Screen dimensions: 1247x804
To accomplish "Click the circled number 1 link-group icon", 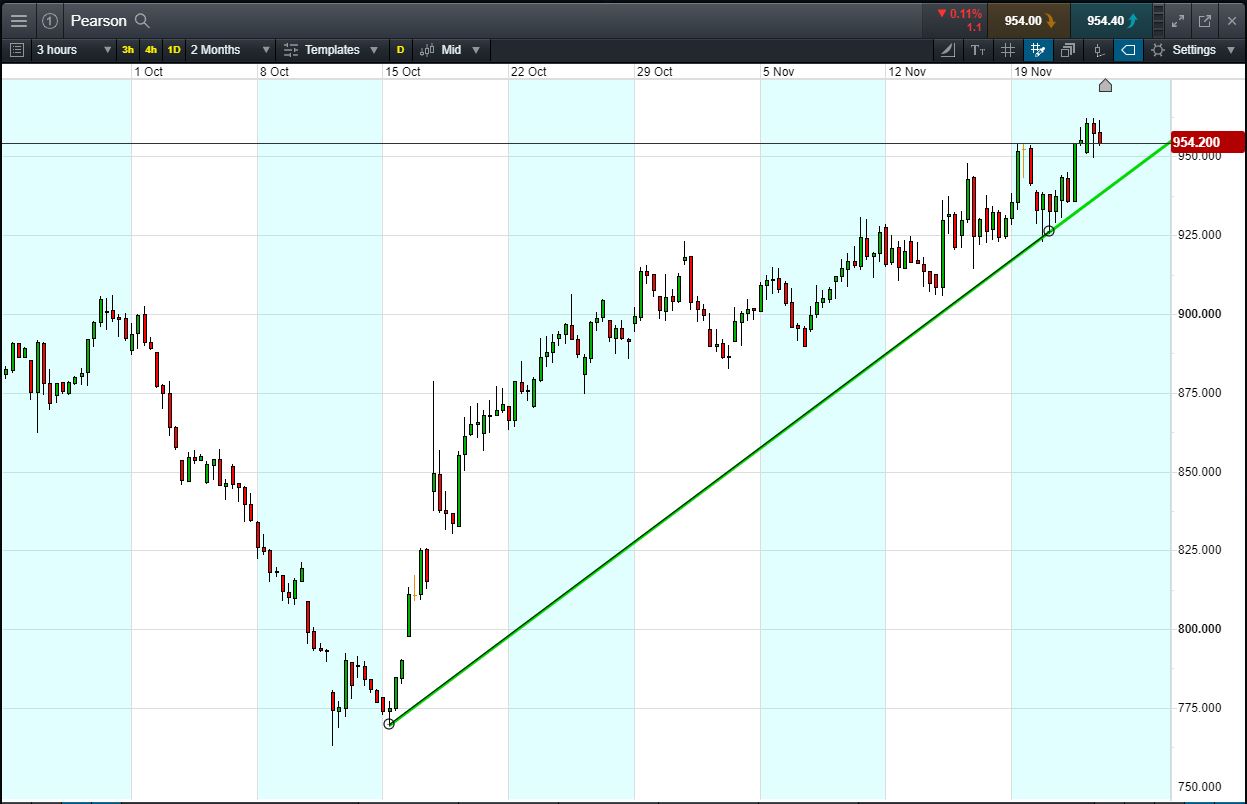I will click(50, 20).
